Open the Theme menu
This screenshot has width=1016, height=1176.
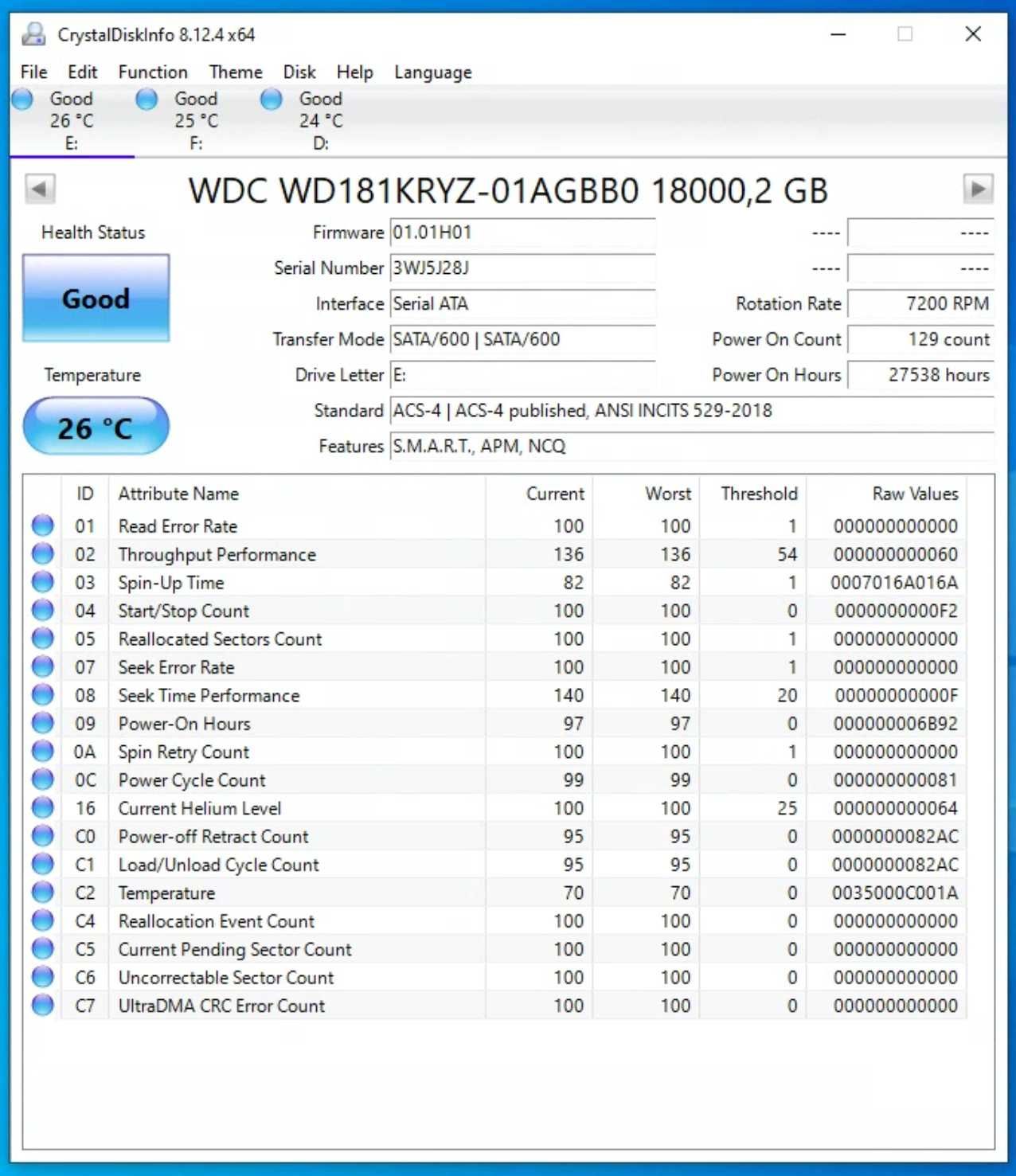tap(236, 72)
